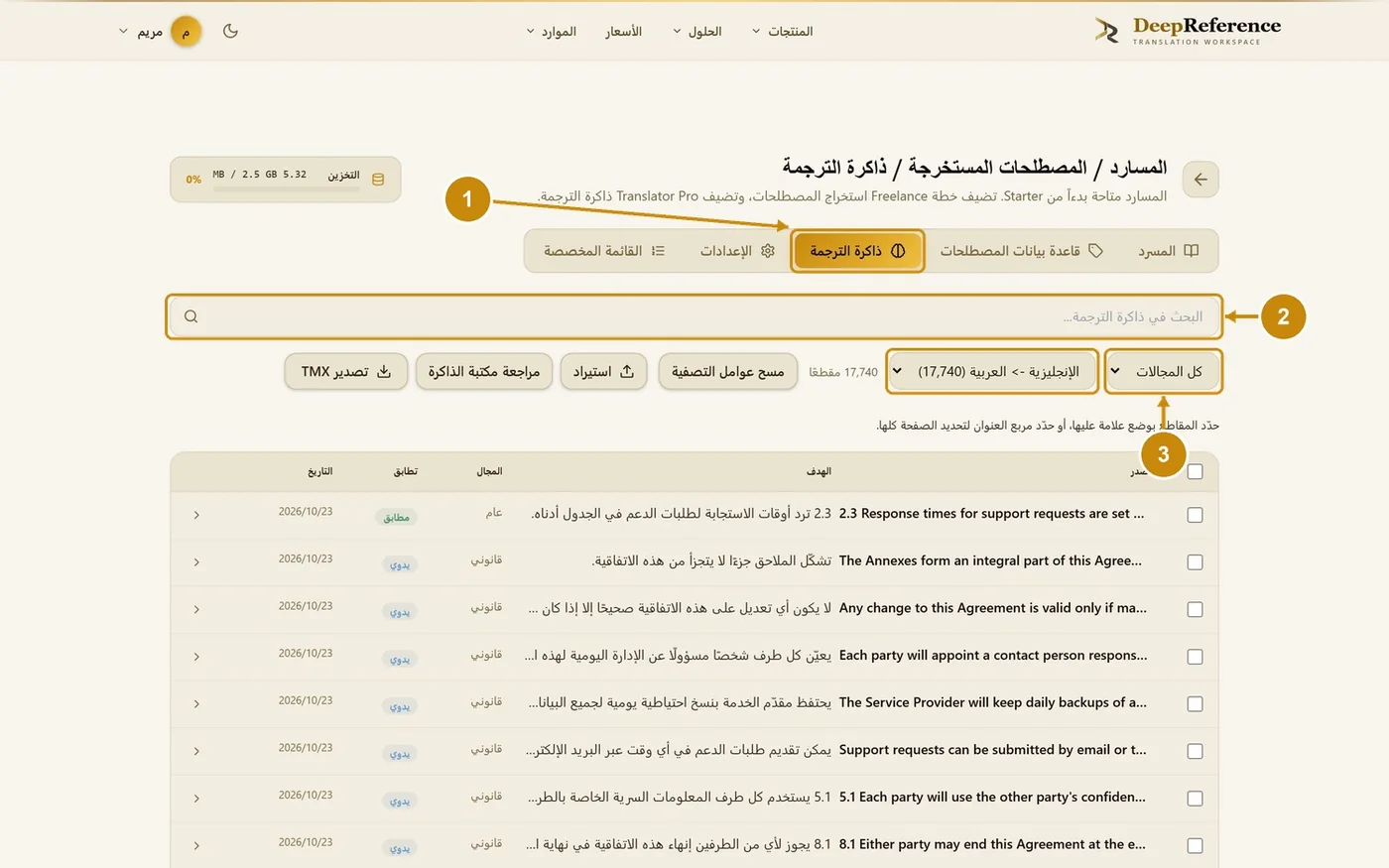The height and width of the screenshot is (868, 1389).
Task: Click the storage database icon
Action: point(377,180)
